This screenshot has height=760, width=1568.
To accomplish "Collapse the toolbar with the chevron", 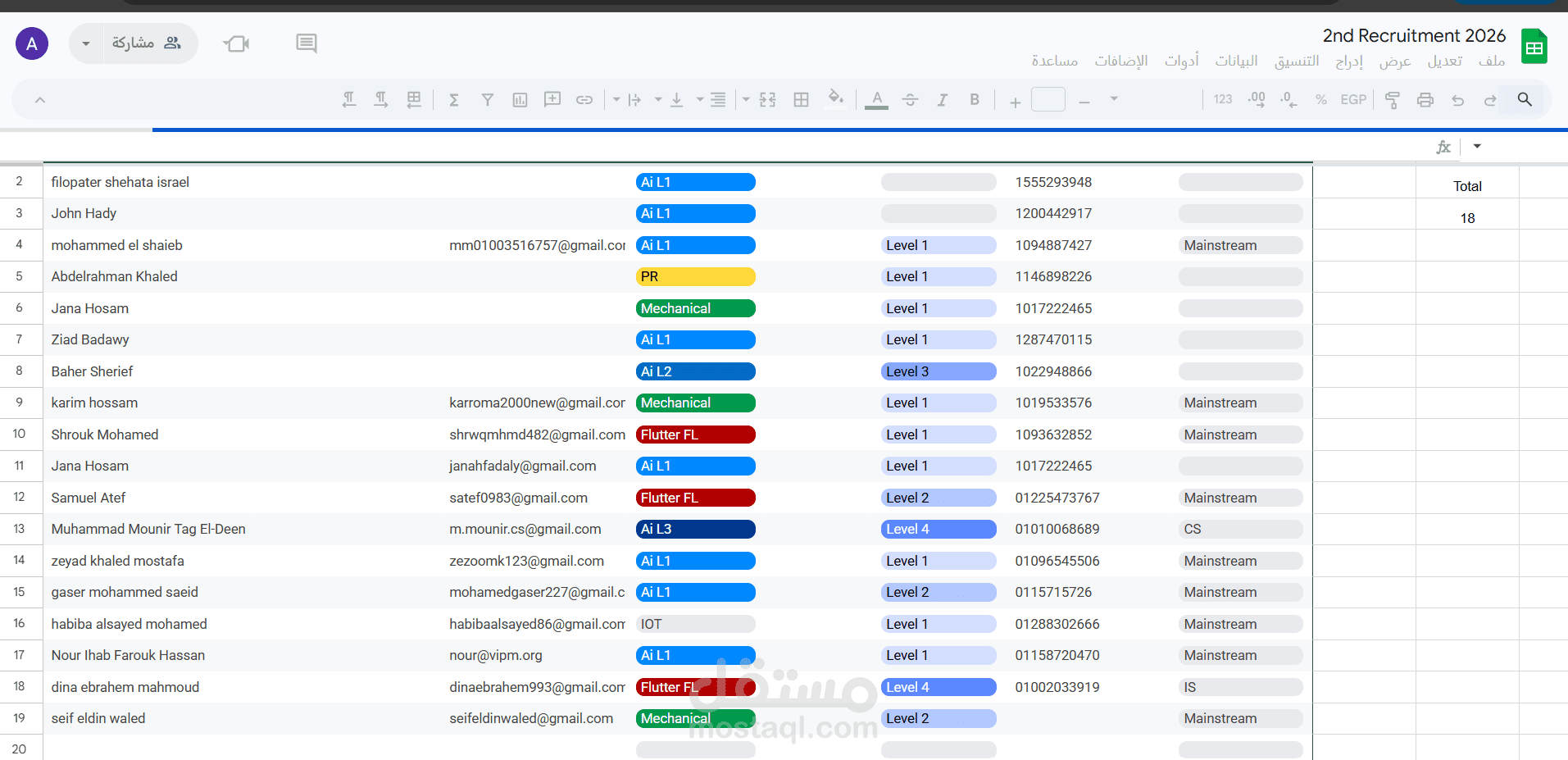I will coord(39,100).
